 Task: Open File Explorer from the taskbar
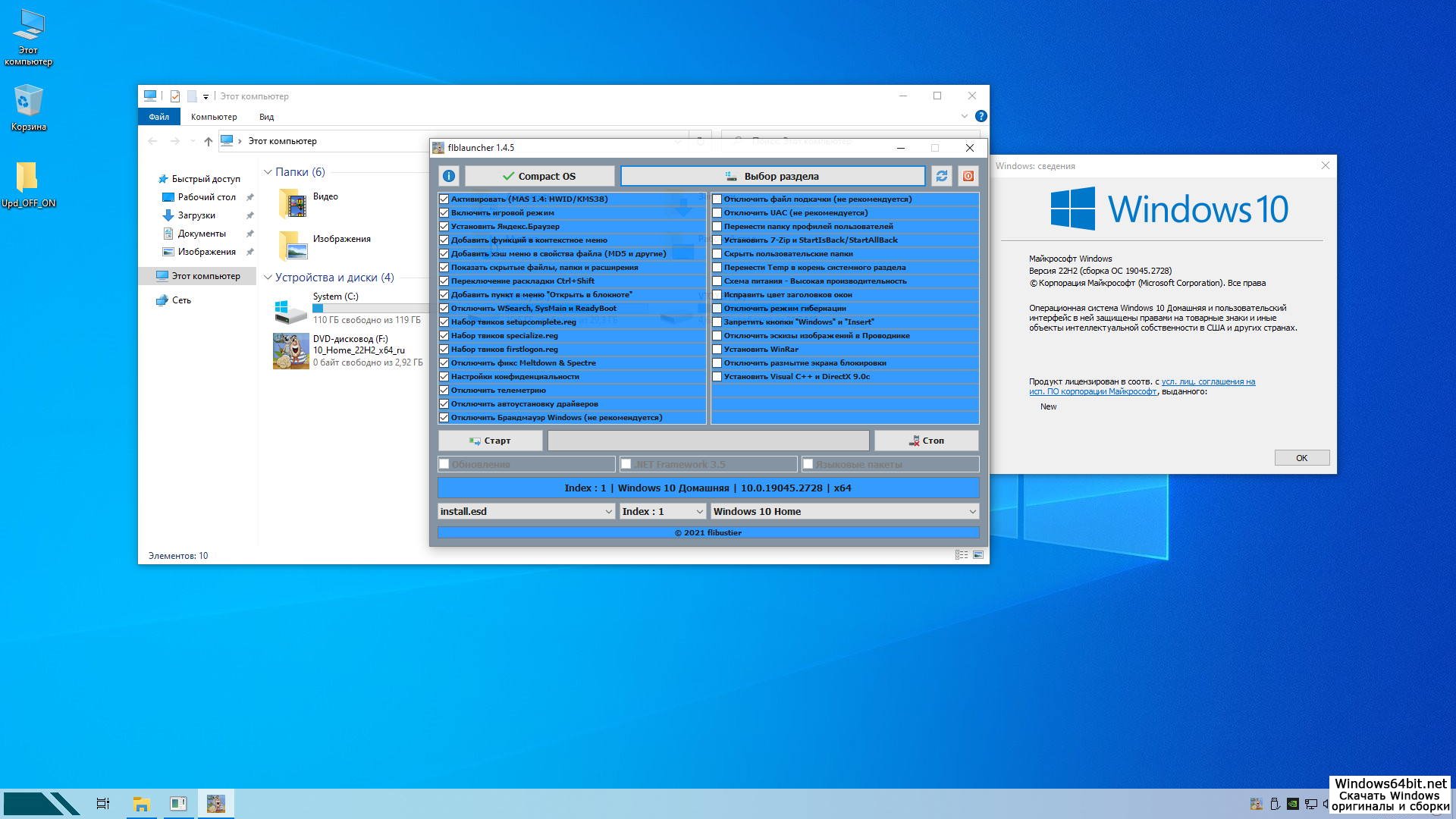(141, 804)
